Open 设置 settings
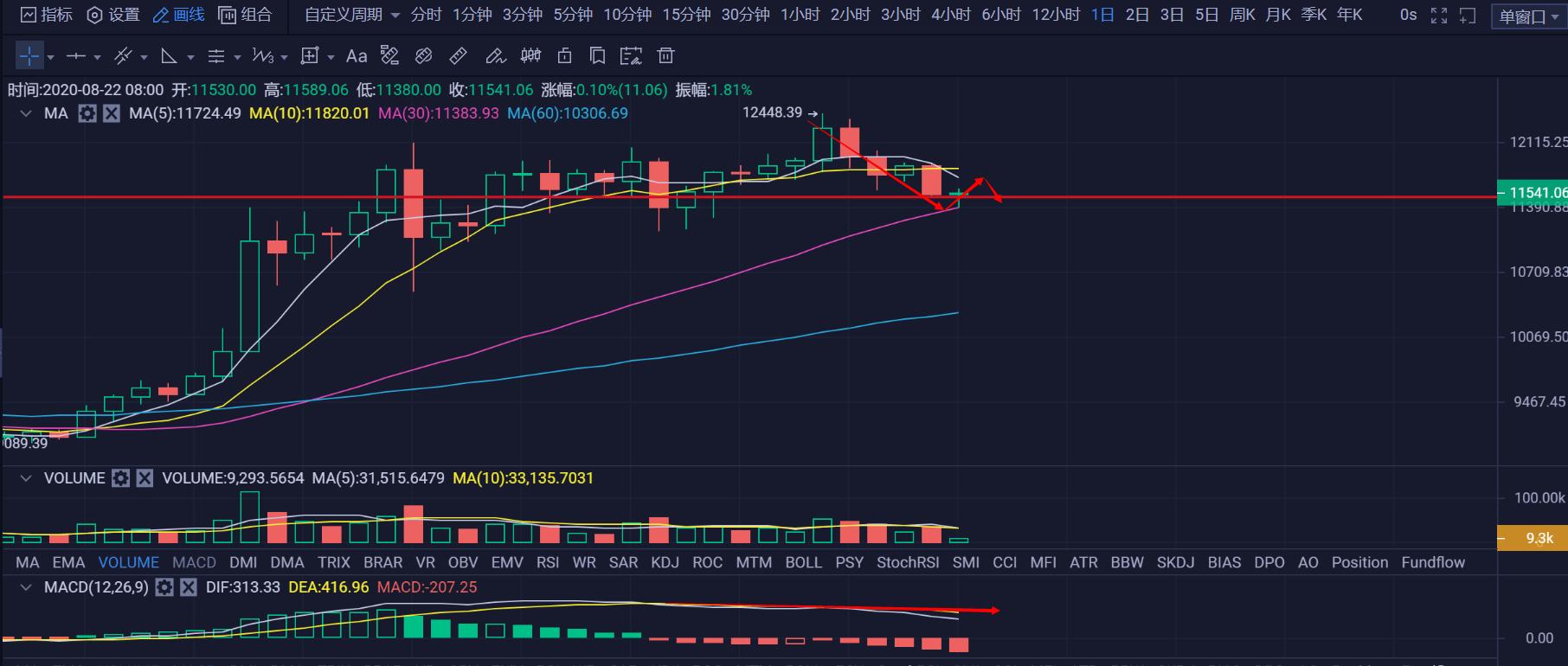The image size is (1568, 666). (x=113, y=15)
